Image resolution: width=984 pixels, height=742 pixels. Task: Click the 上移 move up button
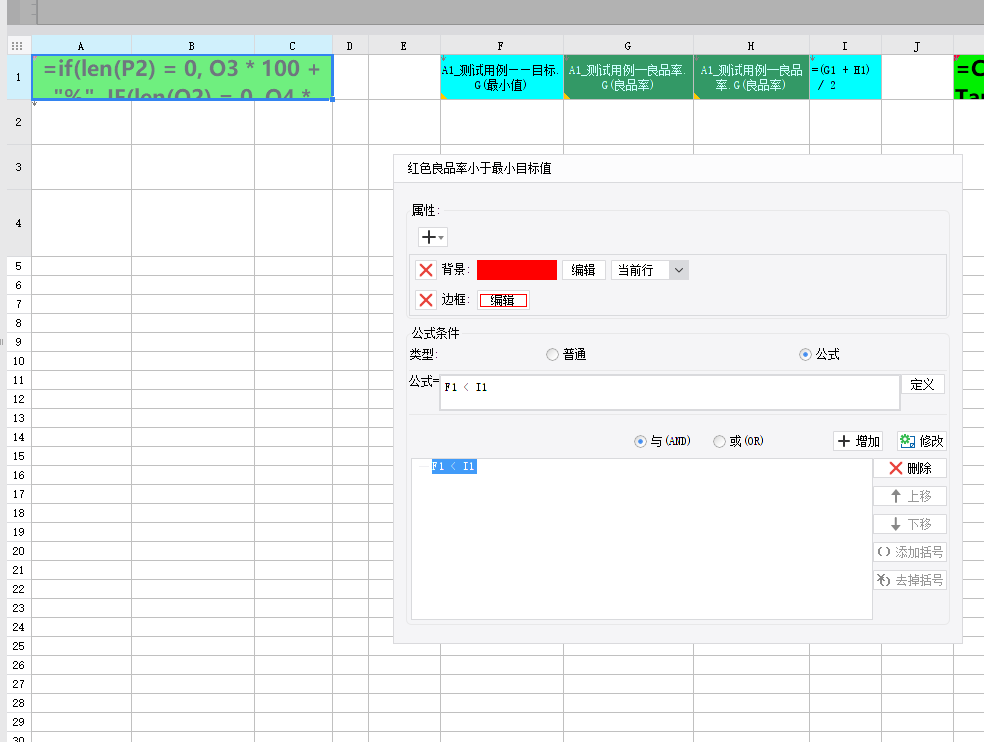[x=910, y=496]
